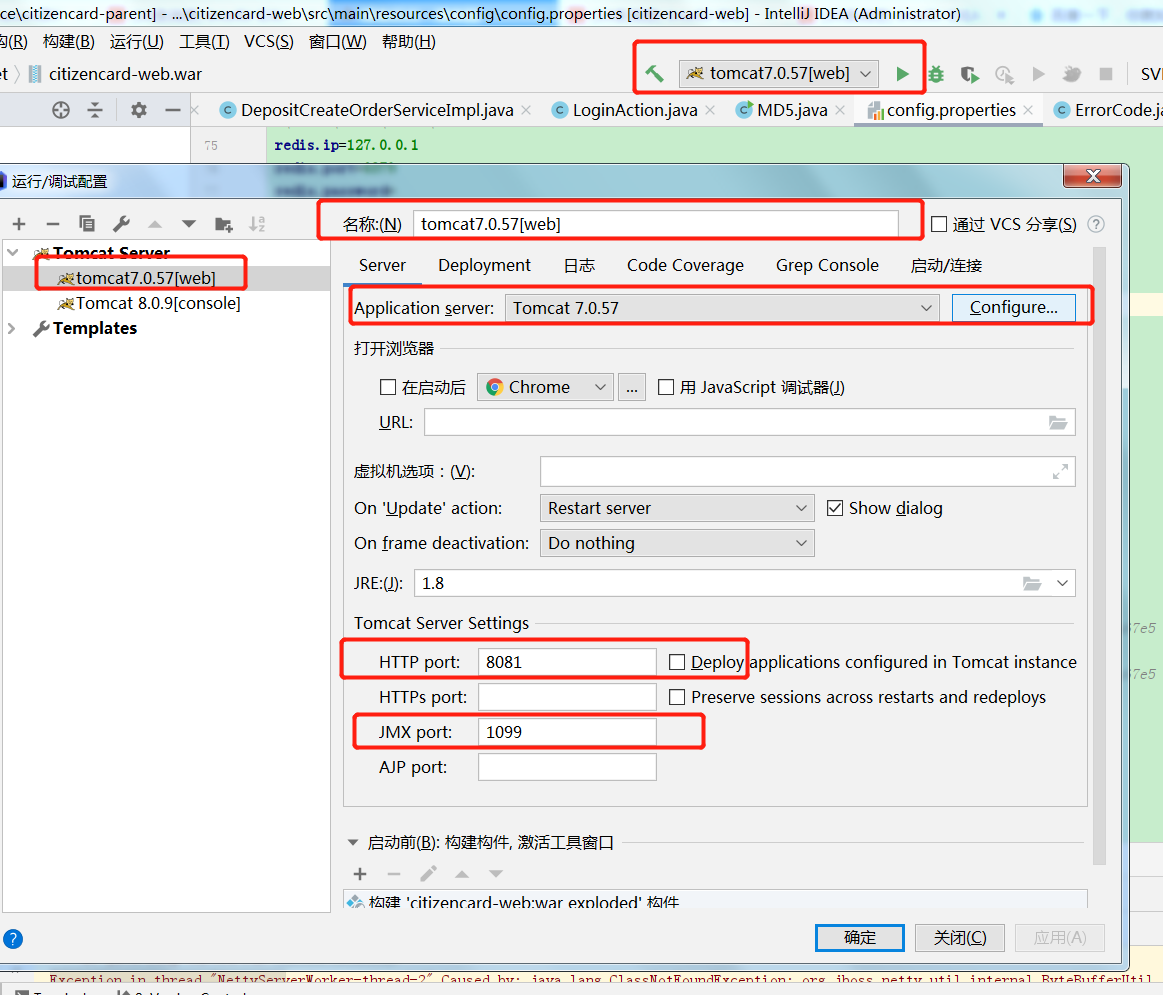The width and height of the screenshot is (1163, 995).
Task: Check Deploy applications configured in Tomcat instance
Action: (676, 662)
